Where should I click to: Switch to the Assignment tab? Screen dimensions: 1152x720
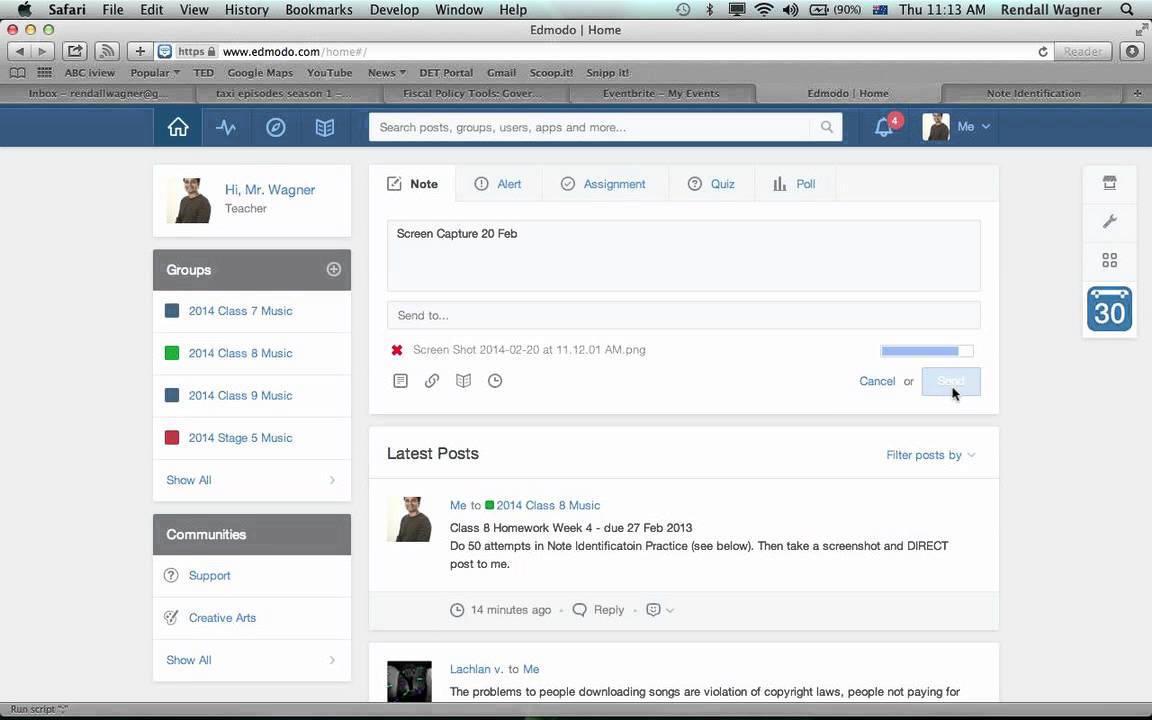click(x=603, y=184)
